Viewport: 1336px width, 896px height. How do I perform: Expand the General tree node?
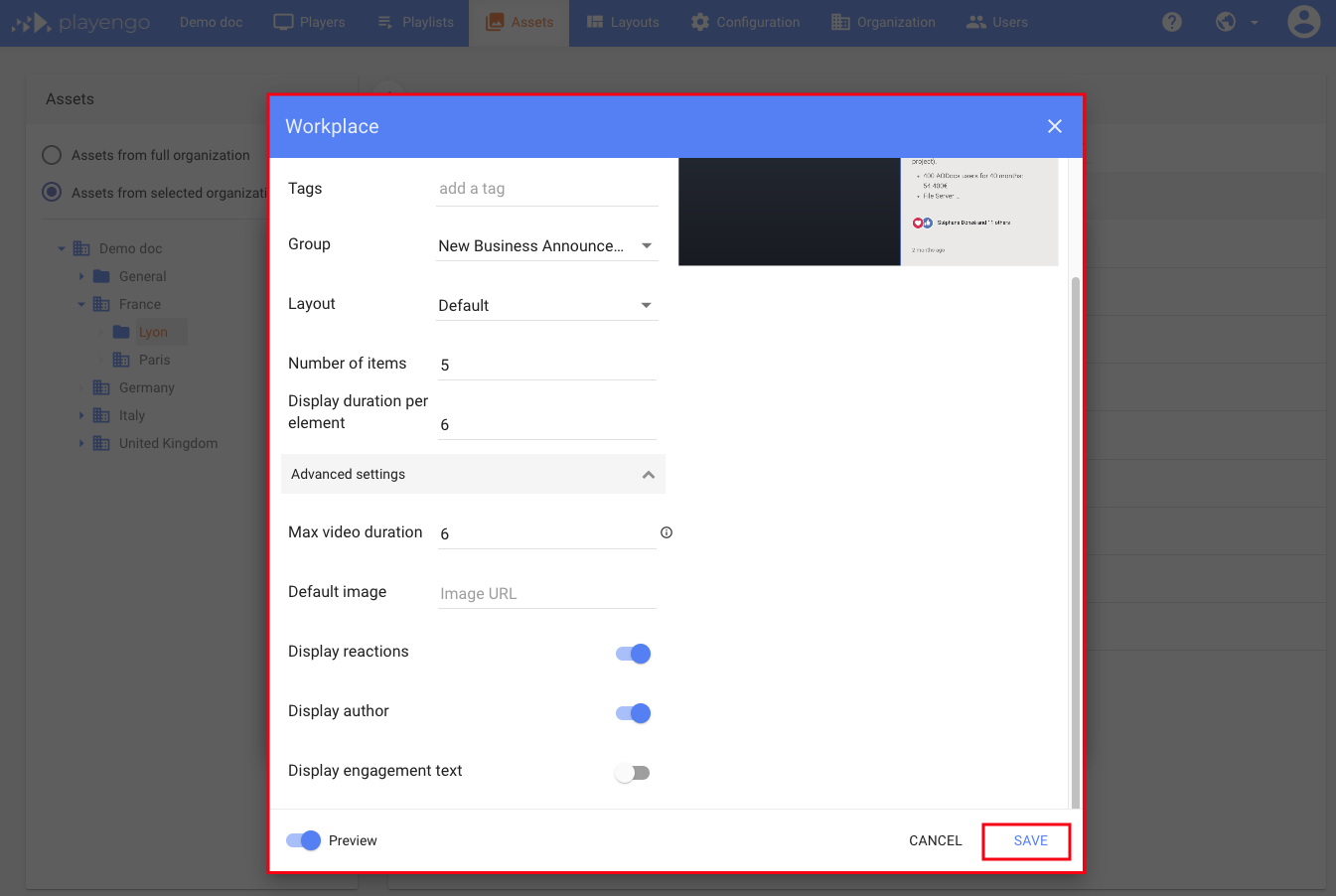pos(81,276)
